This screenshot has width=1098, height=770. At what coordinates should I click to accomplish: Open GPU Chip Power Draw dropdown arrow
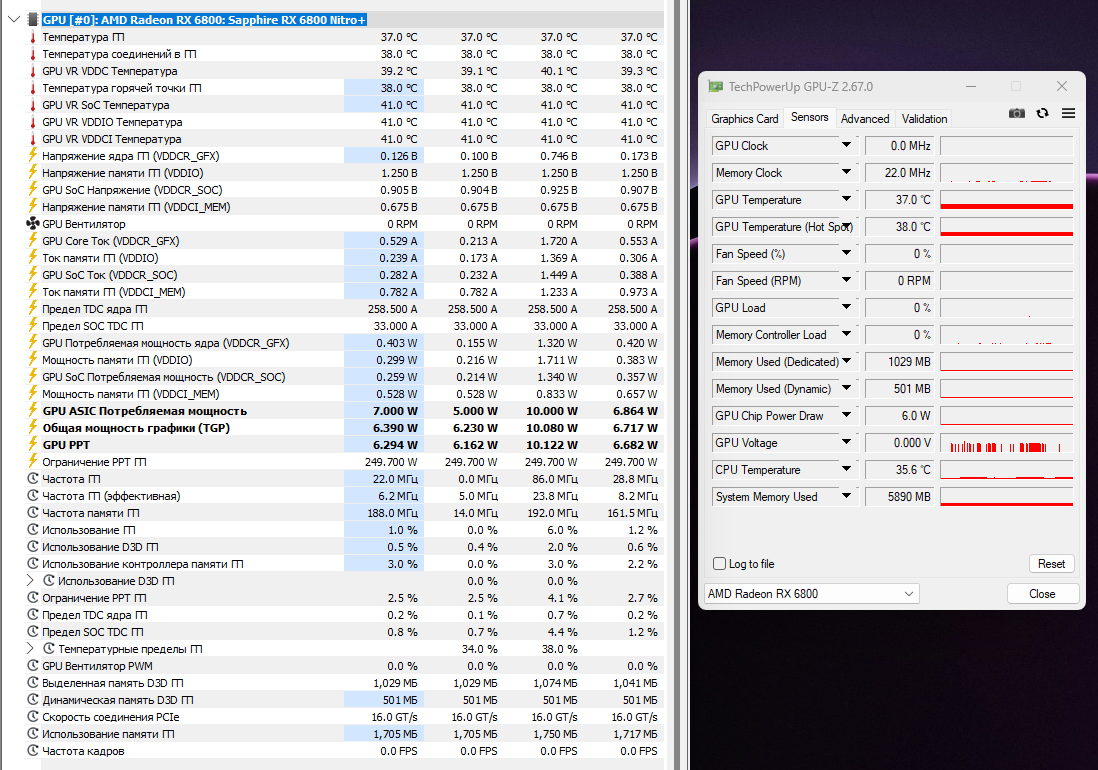click(846, 416)
